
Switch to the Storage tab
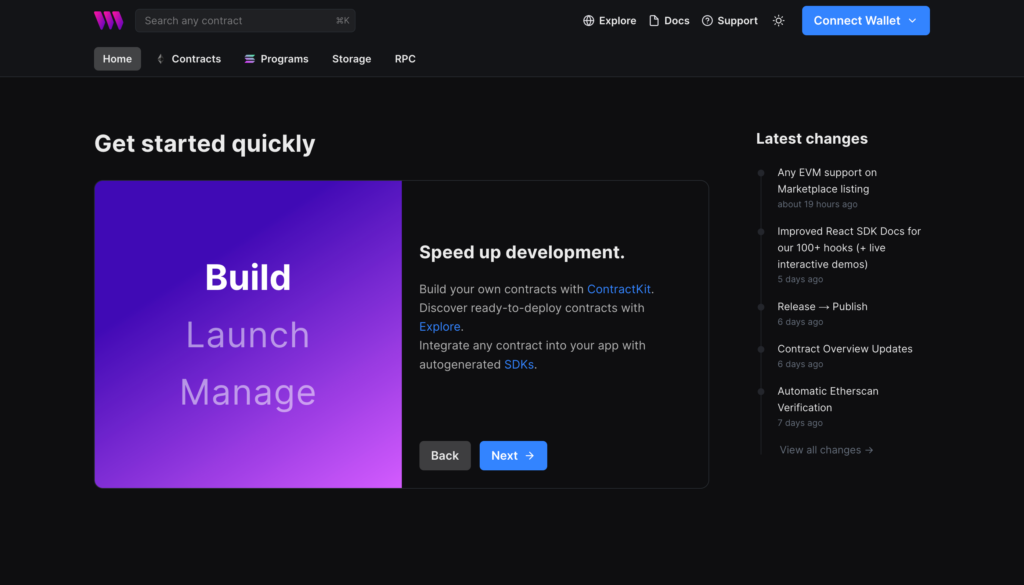(351, 59)
